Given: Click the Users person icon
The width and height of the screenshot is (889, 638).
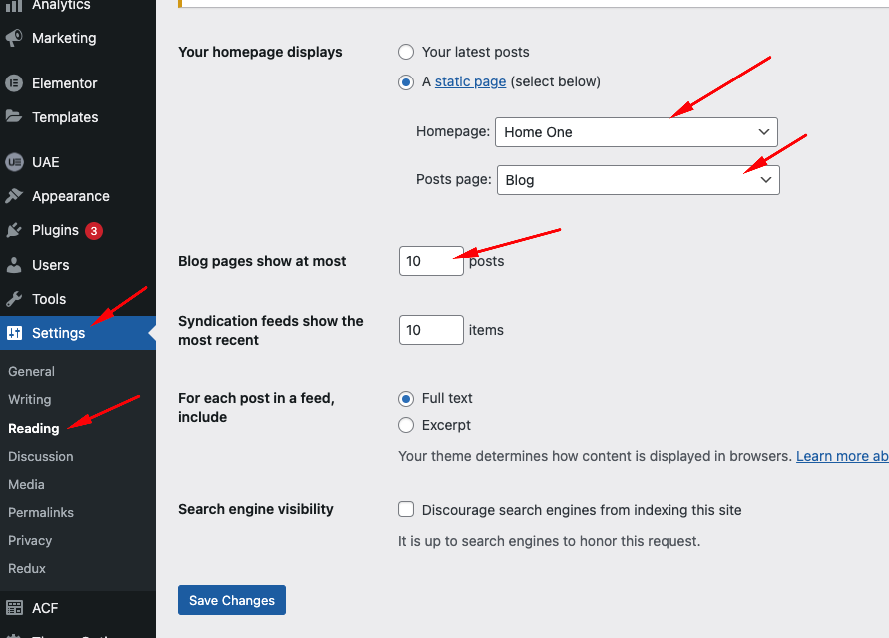Looking at the screenshot, I should coord(14,265).
